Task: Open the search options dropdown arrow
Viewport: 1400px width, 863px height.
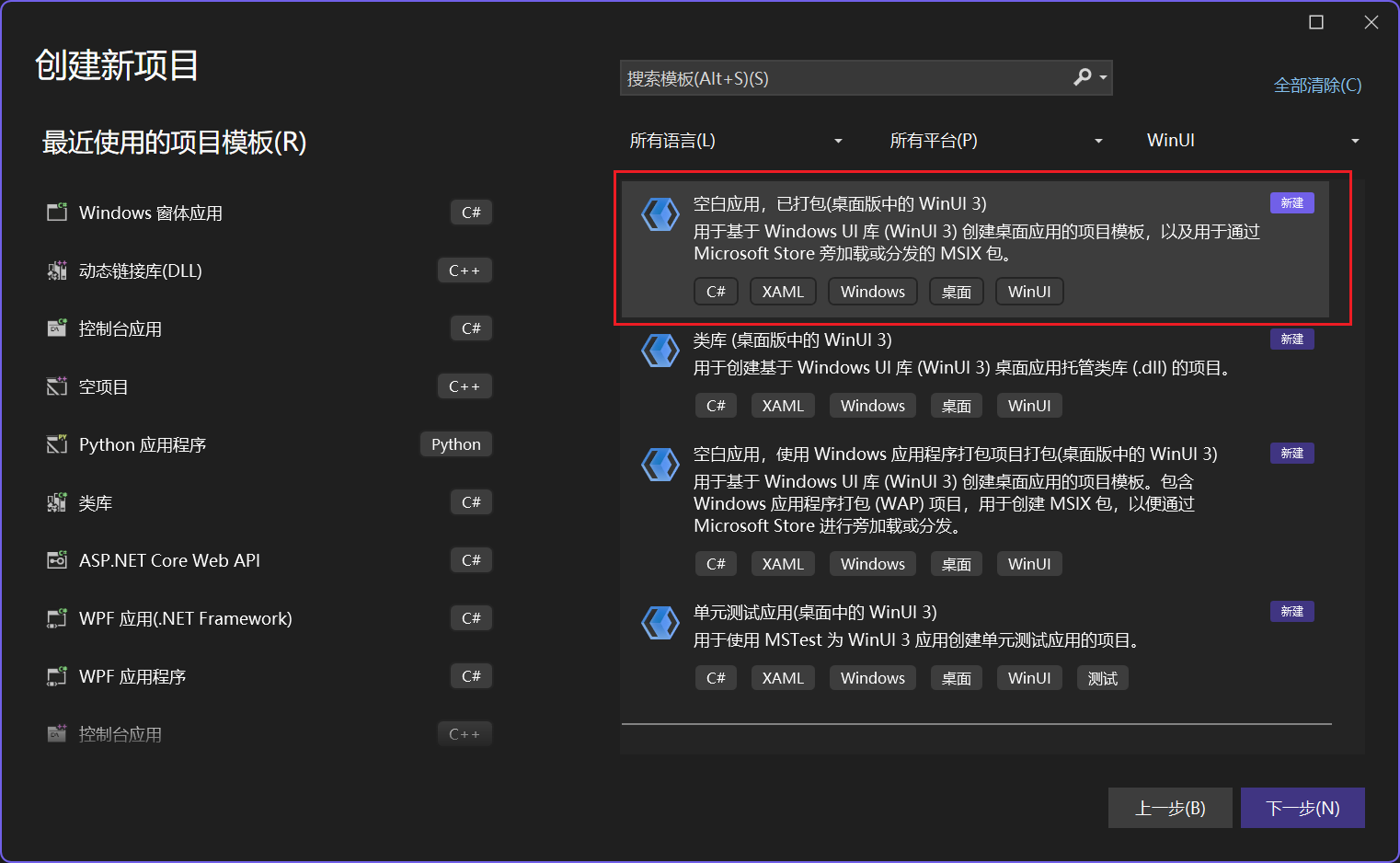Action: (1103, 78)
